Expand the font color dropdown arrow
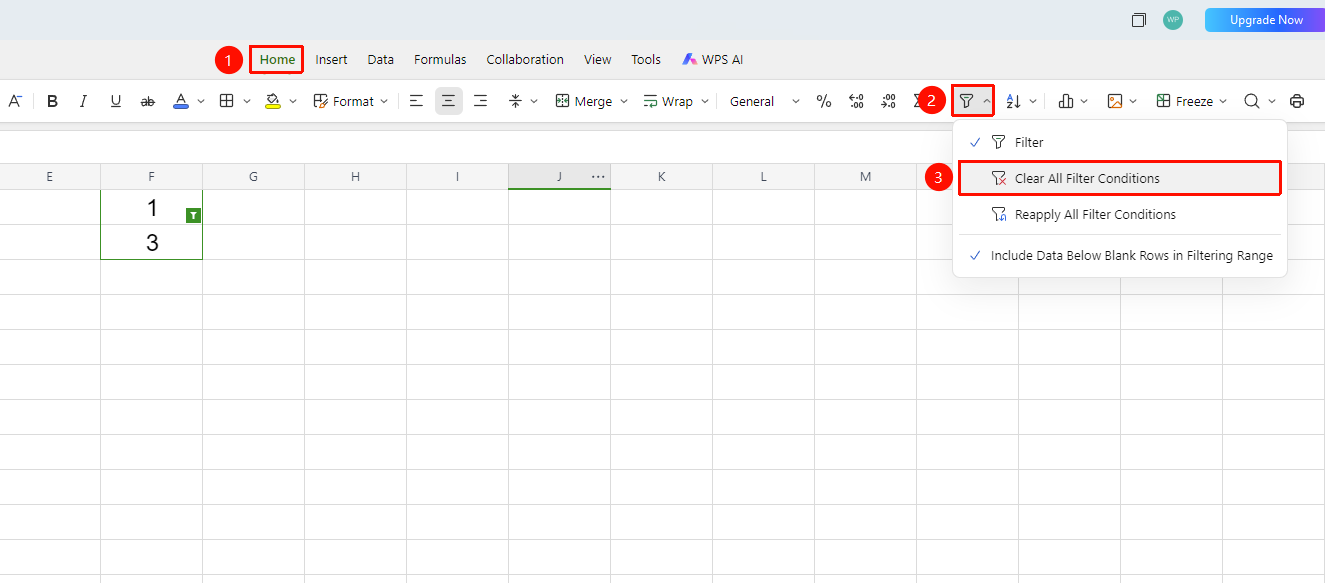 coord(201,101)
